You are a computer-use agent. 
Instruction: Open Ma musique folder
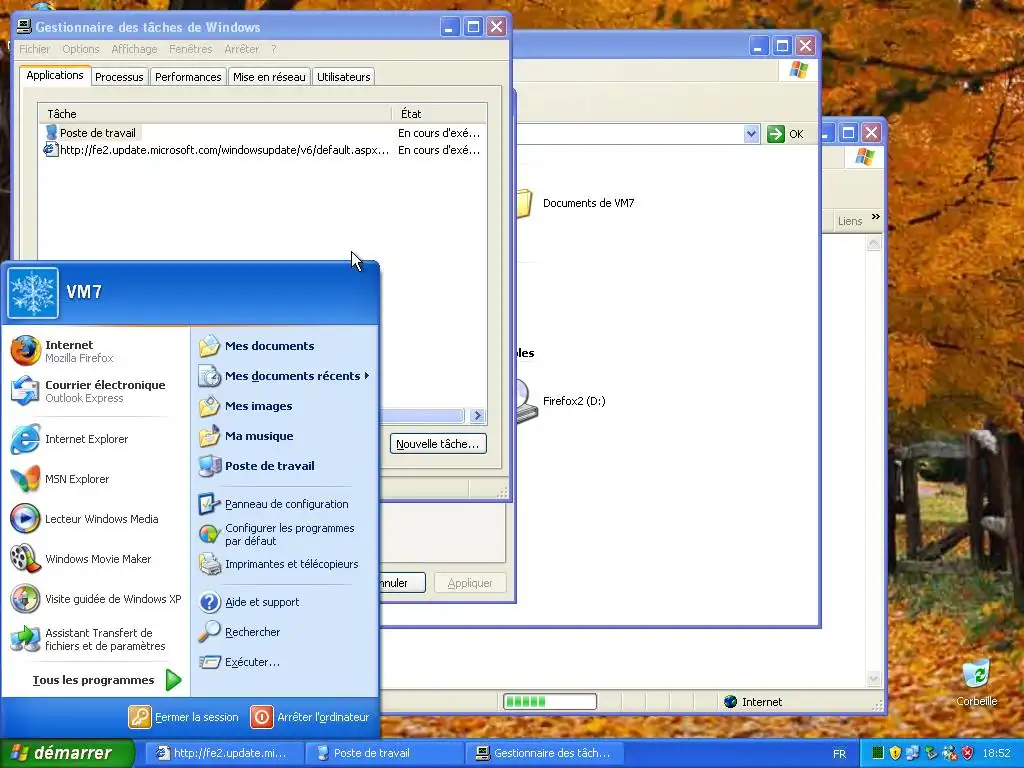coord(285,436)
